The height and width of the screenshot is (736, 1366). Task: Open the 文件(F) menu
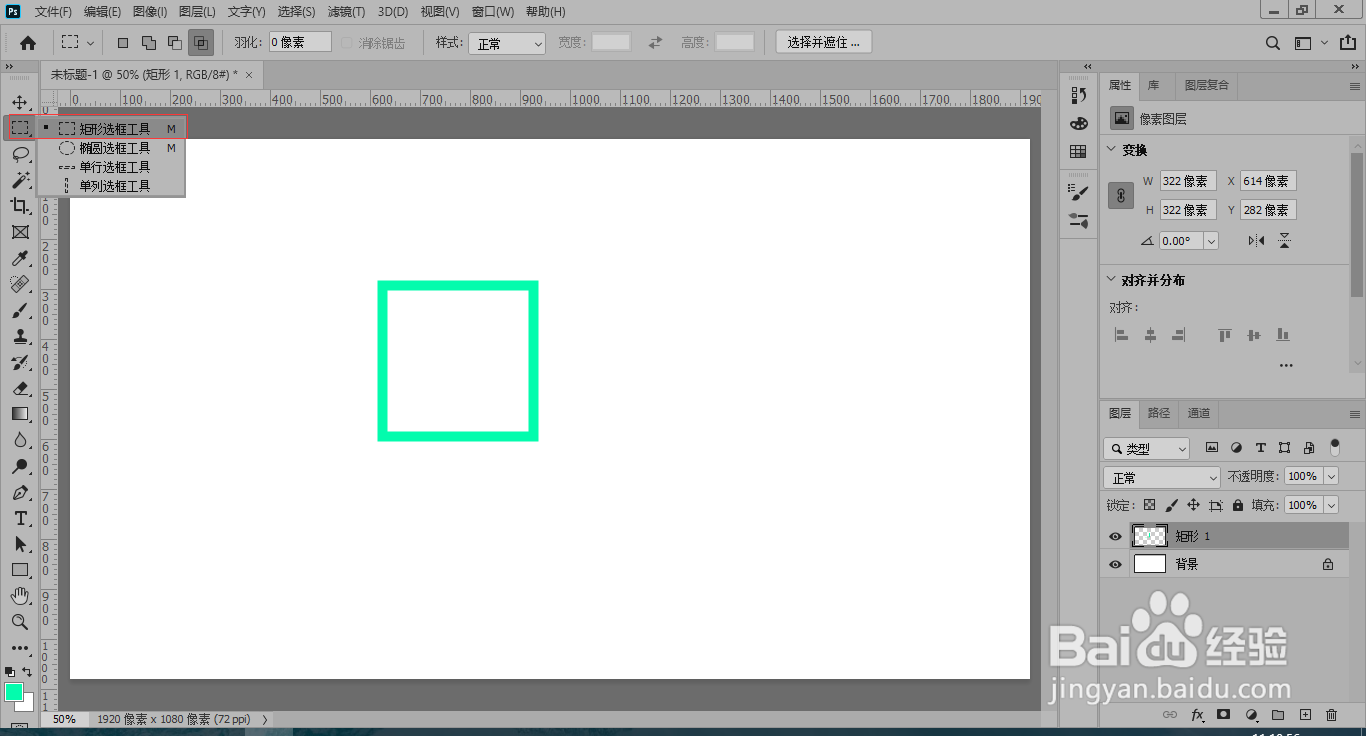tap(53, 12)
